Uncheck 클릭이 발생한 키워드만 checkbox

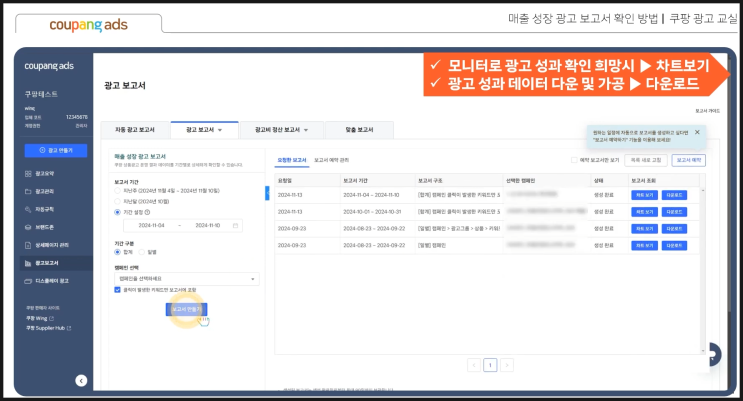pyautogui.click(x=117, y=290)
